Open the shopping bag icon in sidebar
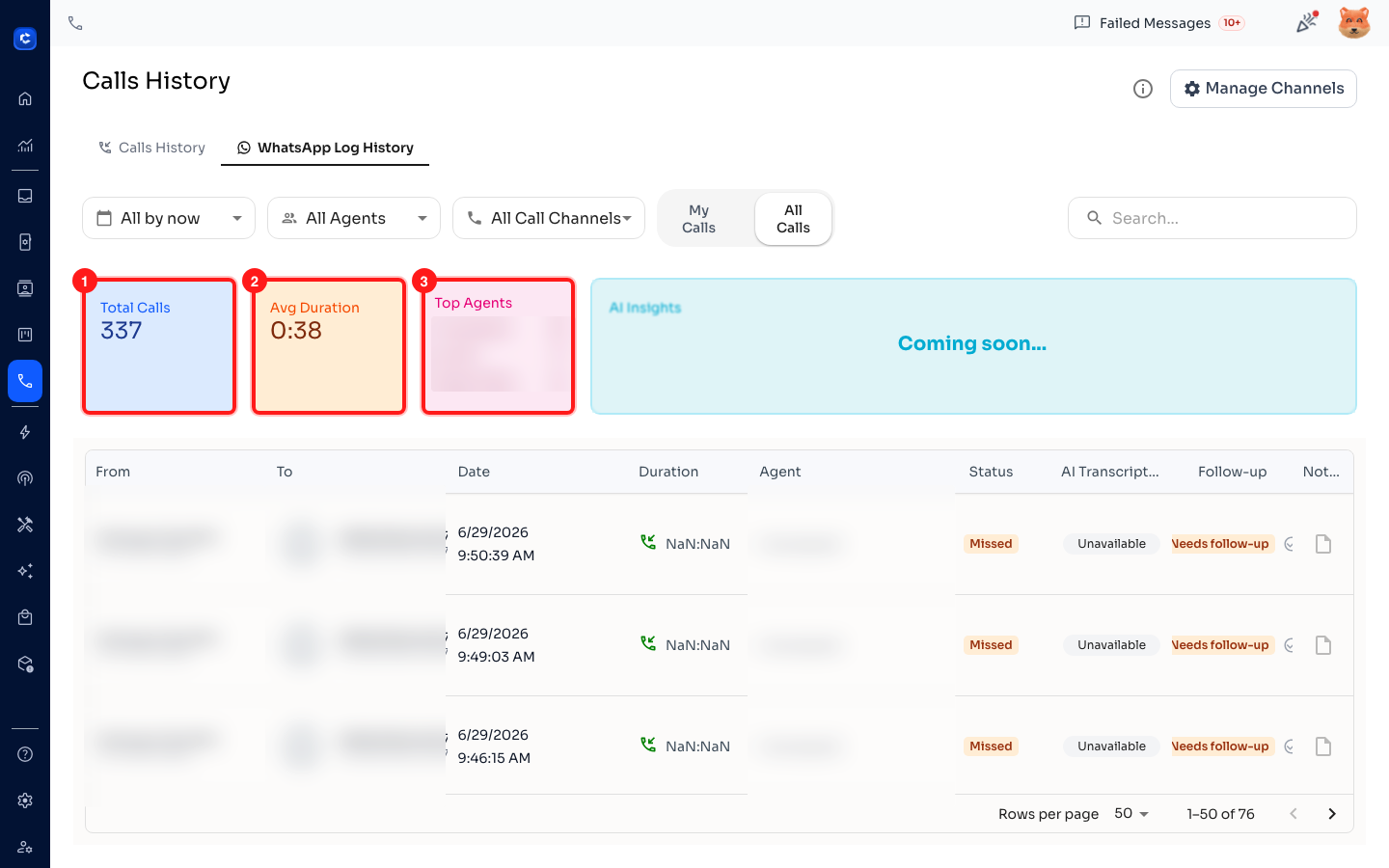This screenshot has height=868, width=1389. (25, 617)
